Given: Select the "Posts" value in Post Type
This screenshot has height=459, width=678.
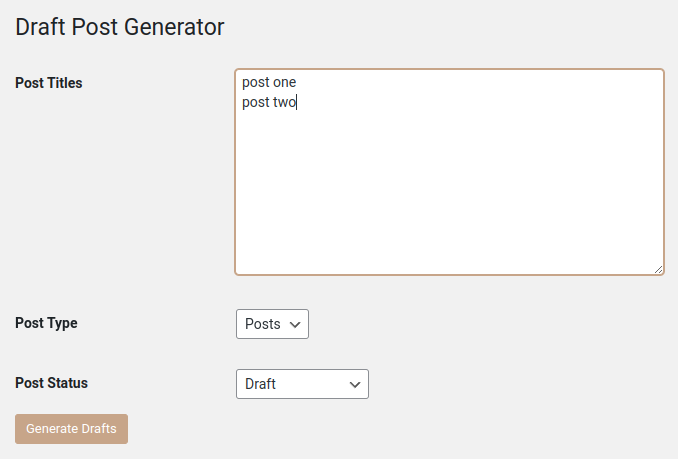Looking at the screenshot, I should point(262,324).
